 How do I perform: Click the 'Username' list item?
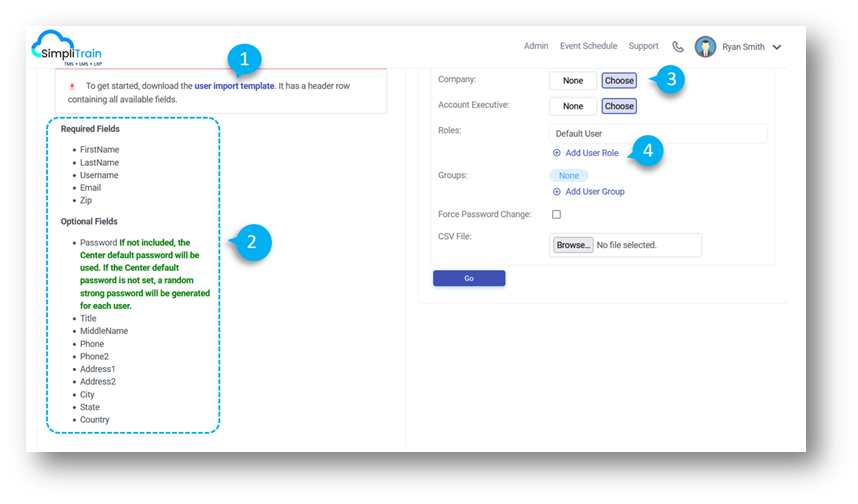coord(99,175)
